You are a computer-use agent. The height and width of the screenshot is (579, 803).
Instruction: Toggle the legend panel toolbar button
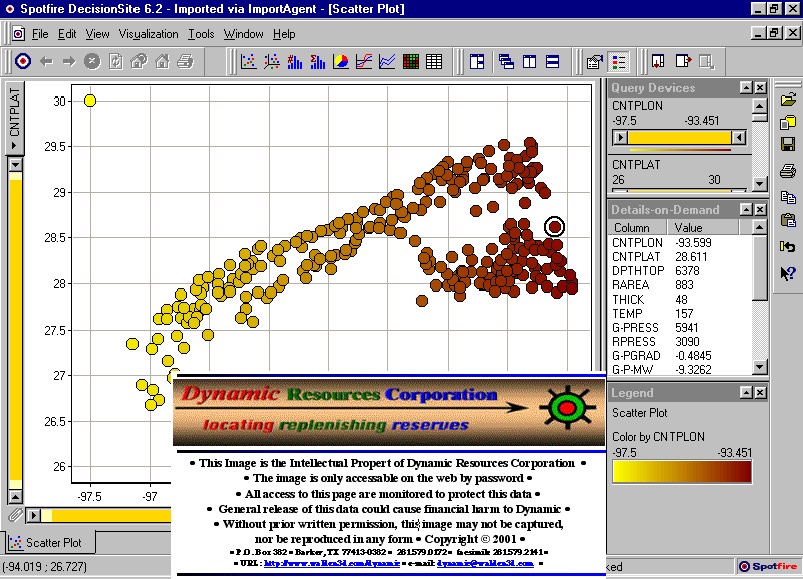click(619, 62)
